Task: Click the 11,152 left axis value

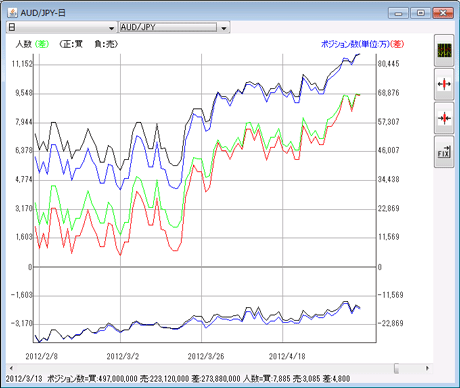Action: pyautogui.click(x=23, y=64)
